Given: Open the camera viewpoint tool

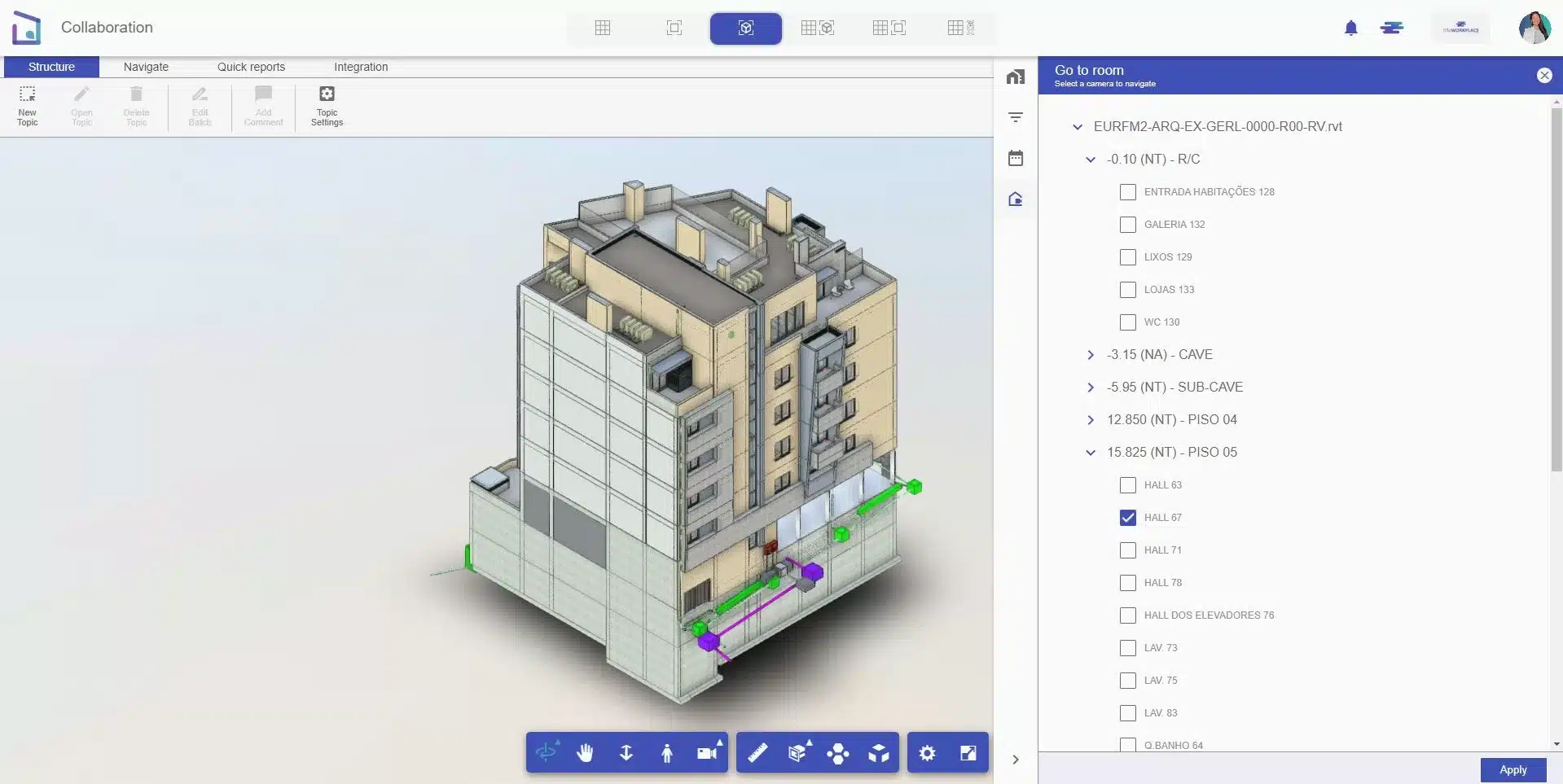Looking at the screenshot, I should pos(706,752).
